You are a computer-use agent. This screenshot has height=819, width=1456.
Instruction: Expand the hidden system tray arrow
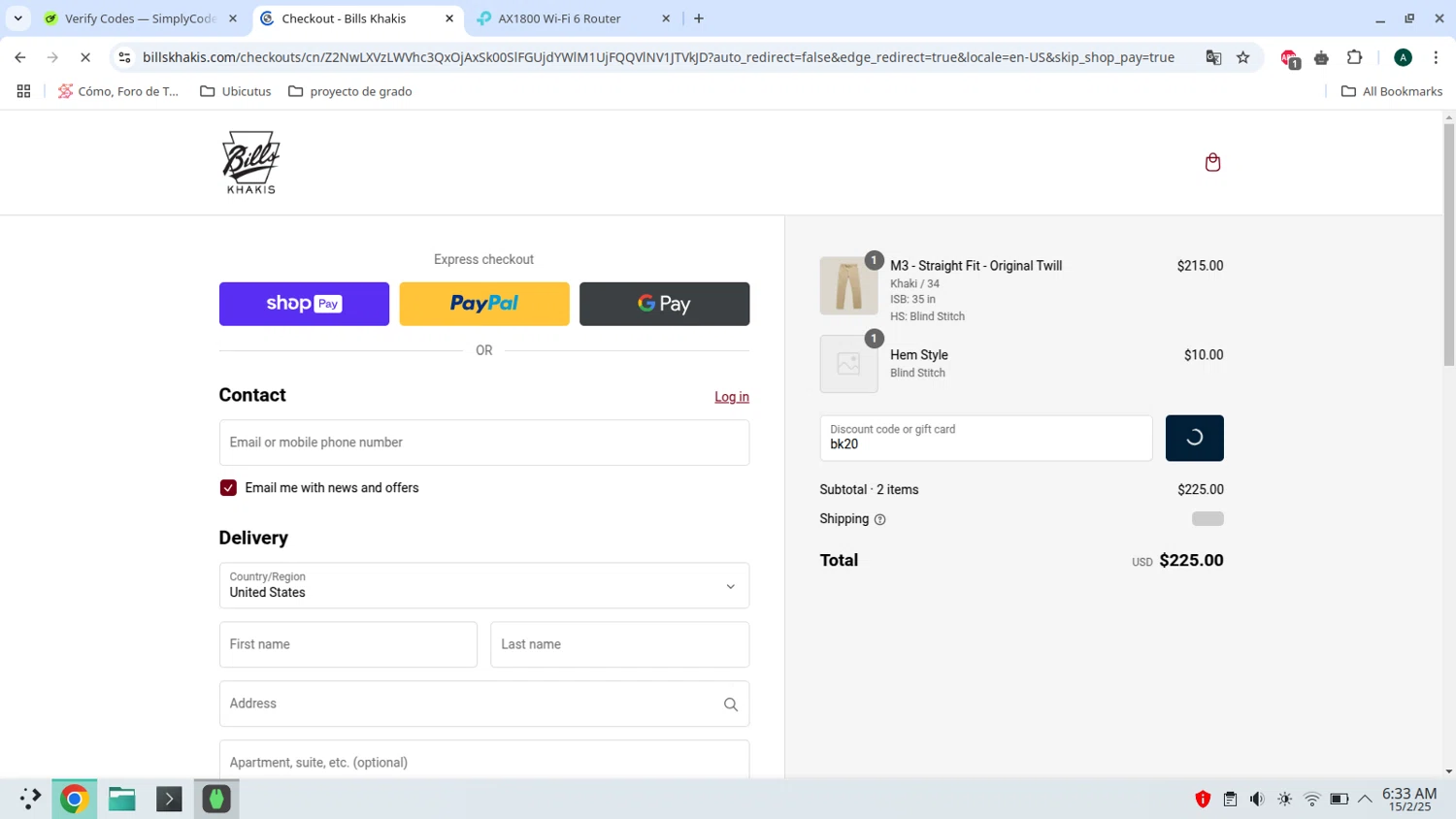coord(1365,800)
